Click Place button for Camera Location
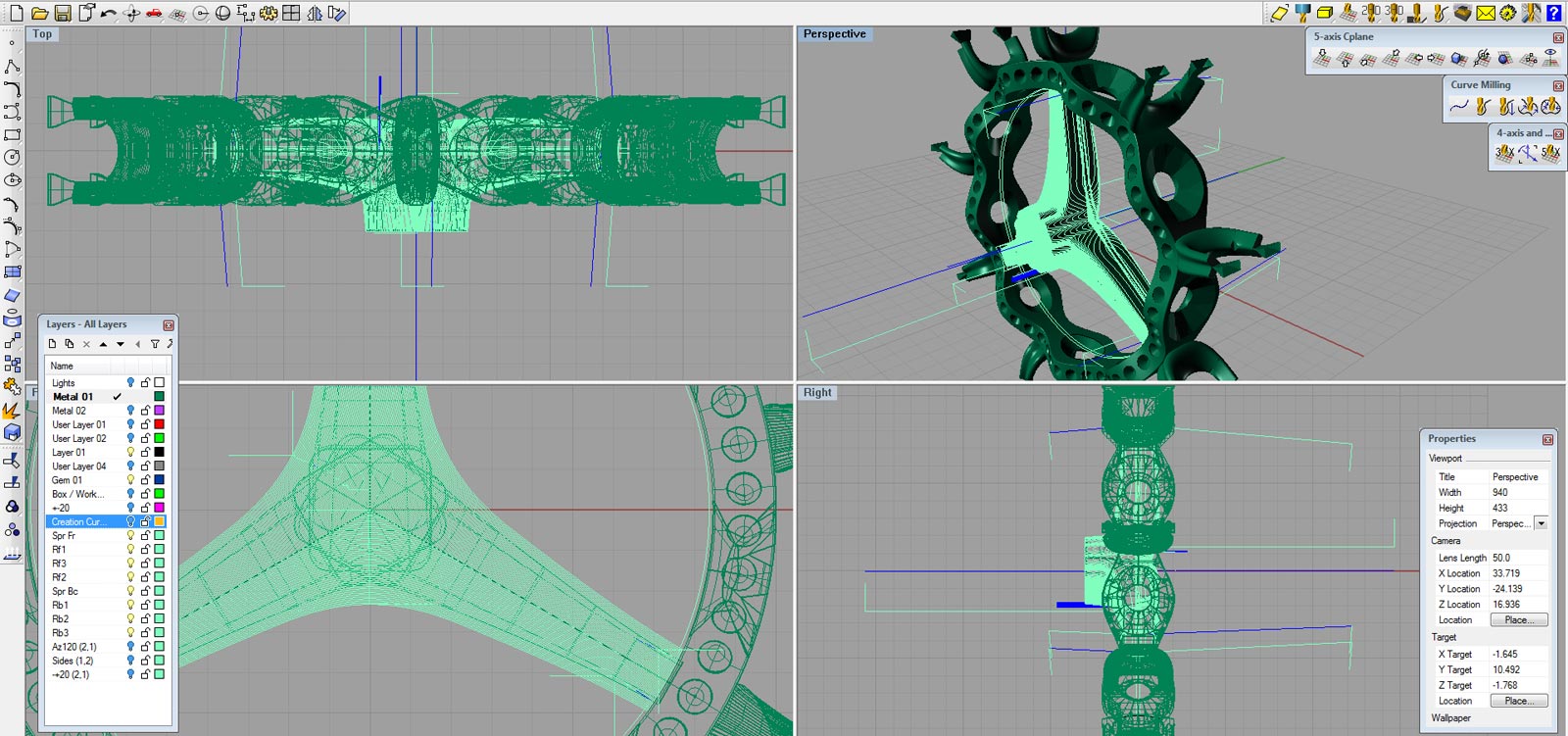 1518,620
